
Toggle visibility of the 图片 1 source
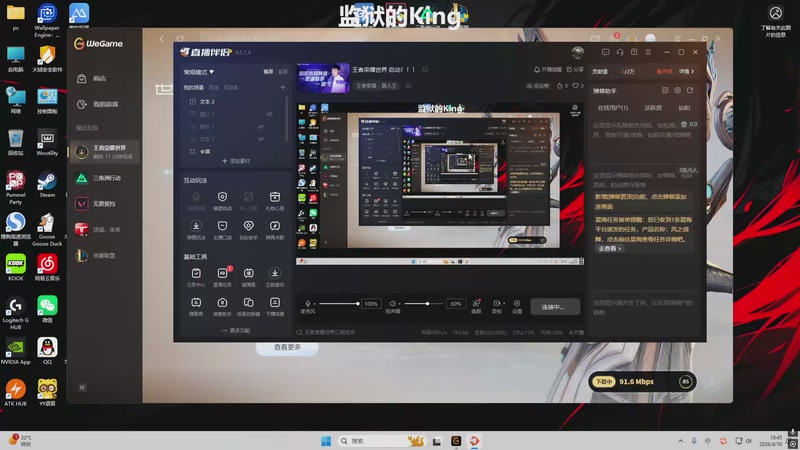[261, 127]
